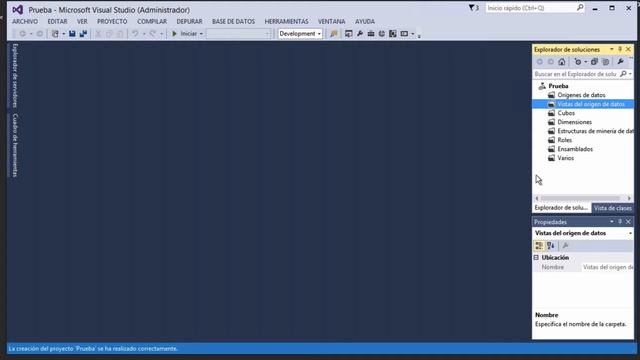Click the New Project toolbar icon
Screen dimensions: 640x360
[55, 34]
